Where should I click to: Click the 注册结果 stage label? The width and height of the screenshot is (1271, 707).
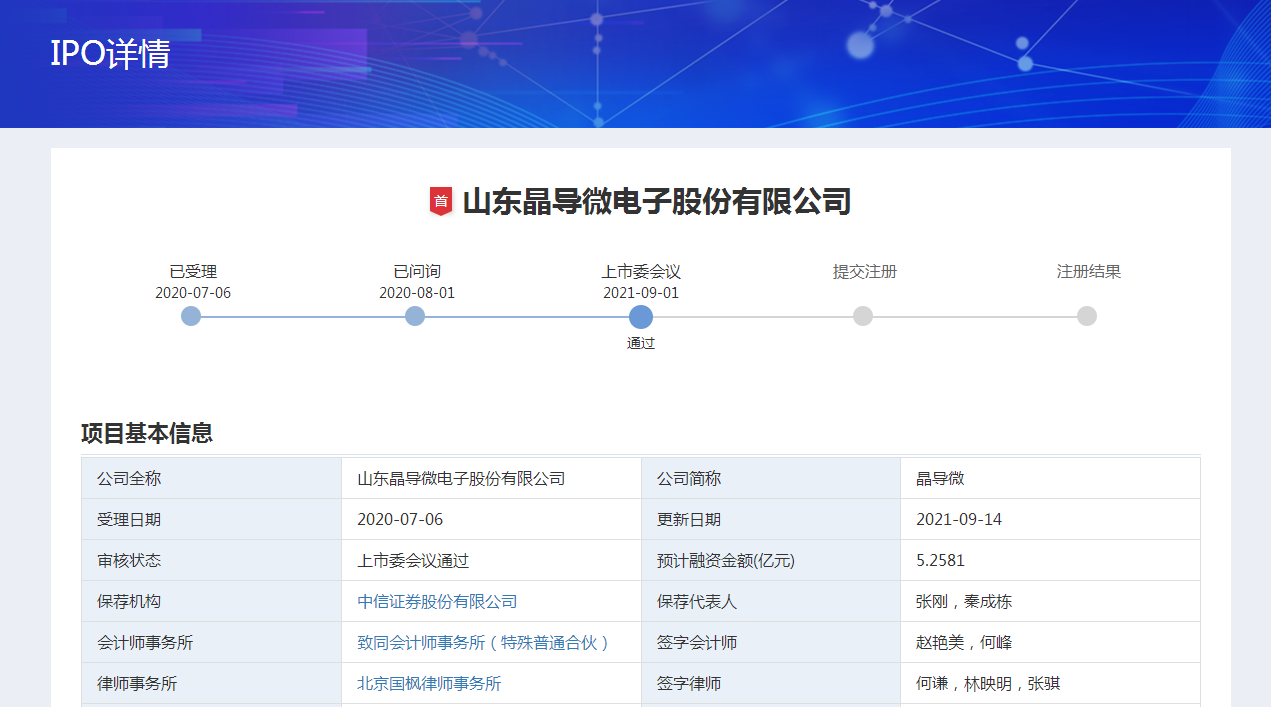tap(1089, 272)
